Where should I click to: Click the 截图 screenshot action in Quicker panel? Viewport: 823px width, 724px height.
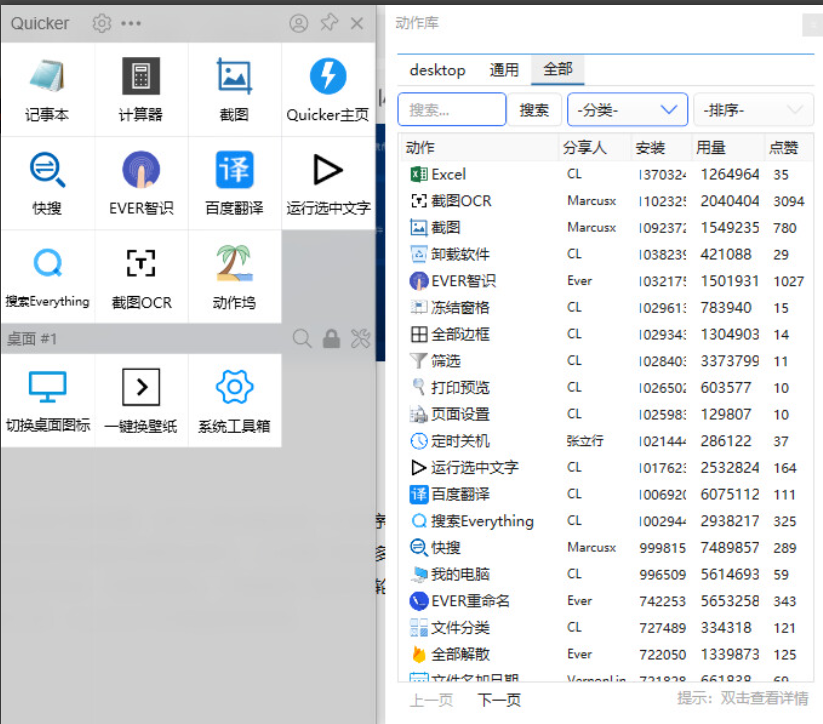234,89
